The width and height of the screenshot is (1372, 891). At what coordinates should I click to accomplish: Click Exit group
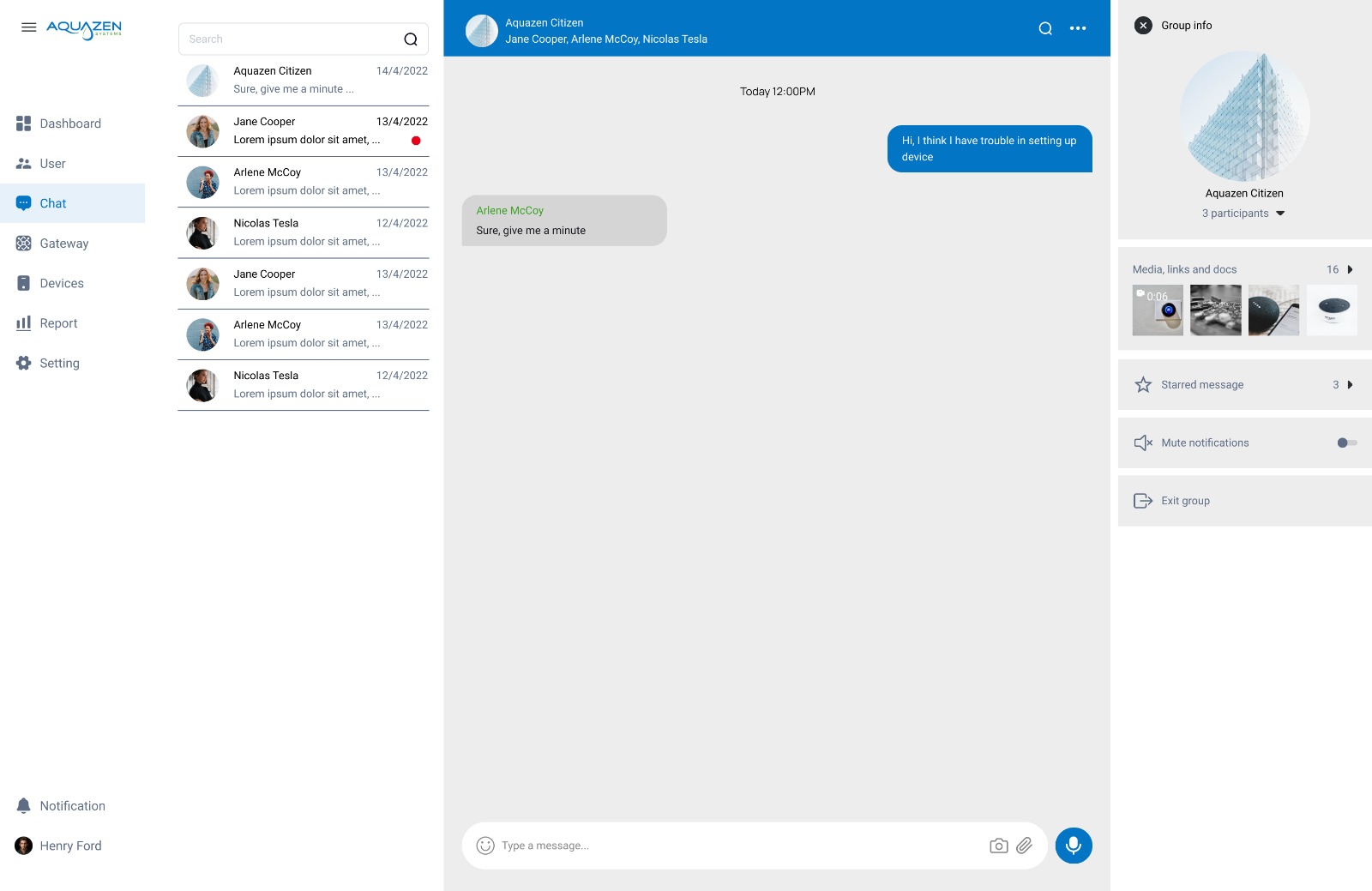(x=1184, y=501)
